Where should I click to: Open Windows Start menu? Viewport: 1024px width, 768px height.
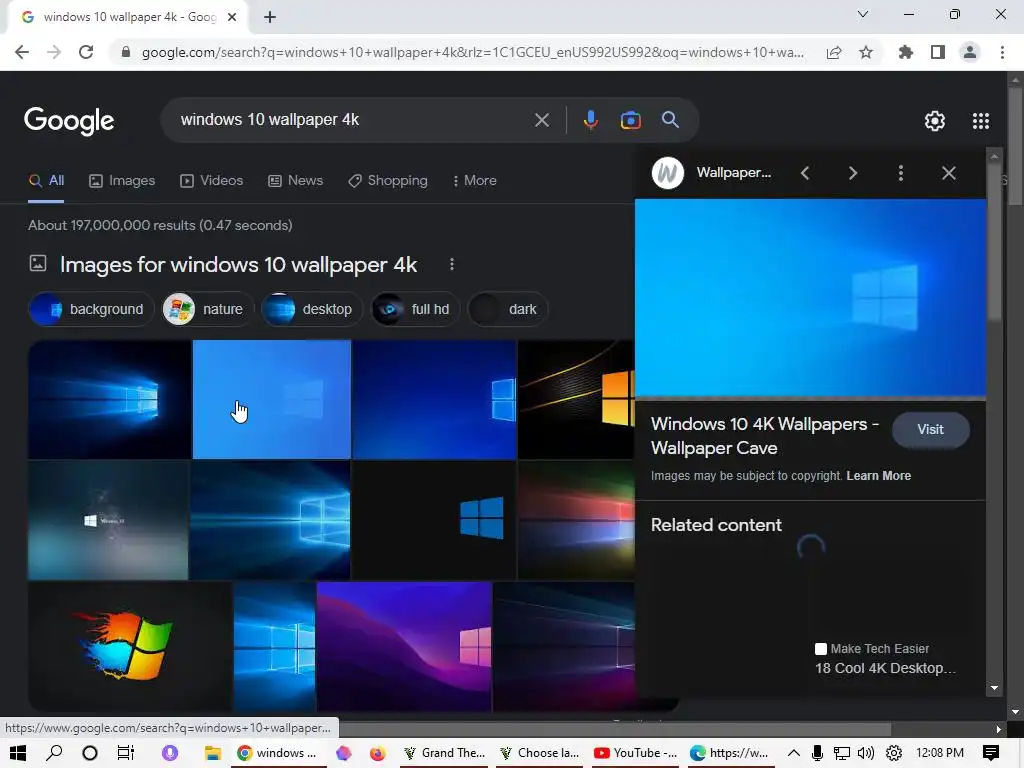pyautogui.click(x=18, y=753)
